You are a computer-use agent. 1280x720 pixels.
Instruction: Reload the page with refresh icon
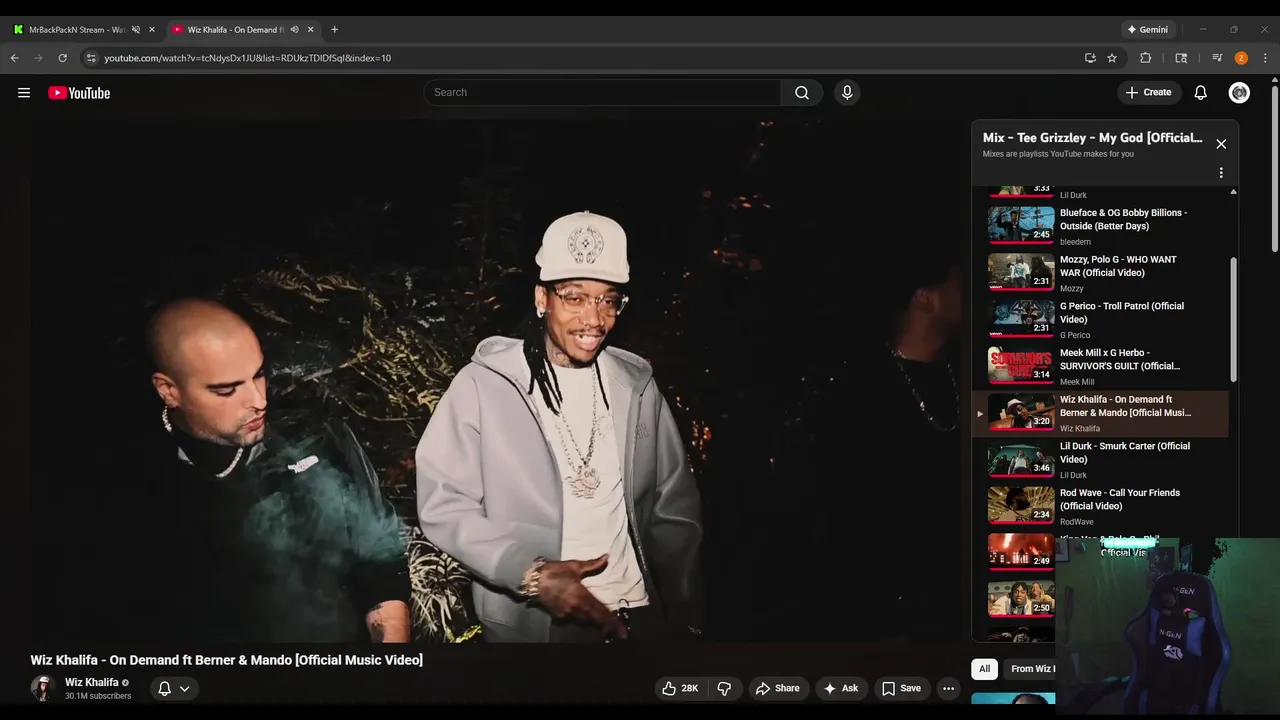coord(63,58)
